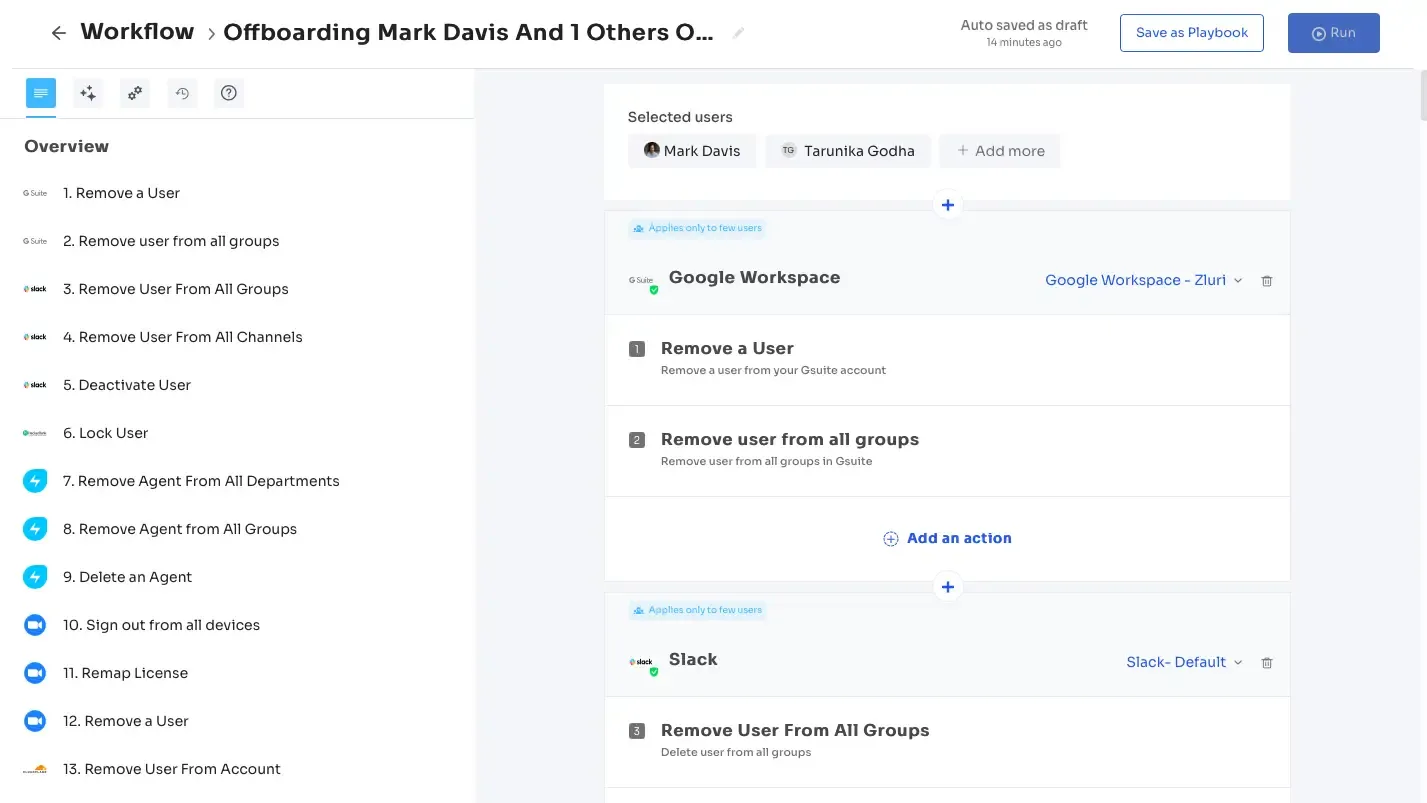Click Slack icon beside 4. Remove User From All Channels
The height and width of the screenshot is (803, 1427).
pos(35,337)
